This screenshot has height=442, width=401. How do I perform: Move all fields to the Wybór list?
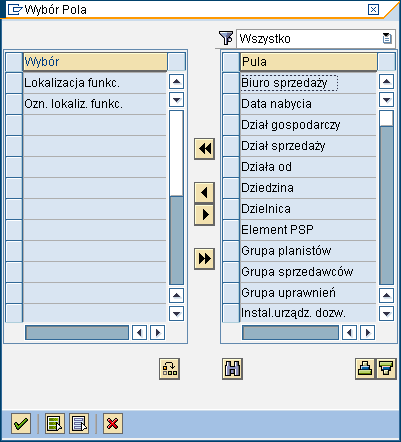coord(204,149)
